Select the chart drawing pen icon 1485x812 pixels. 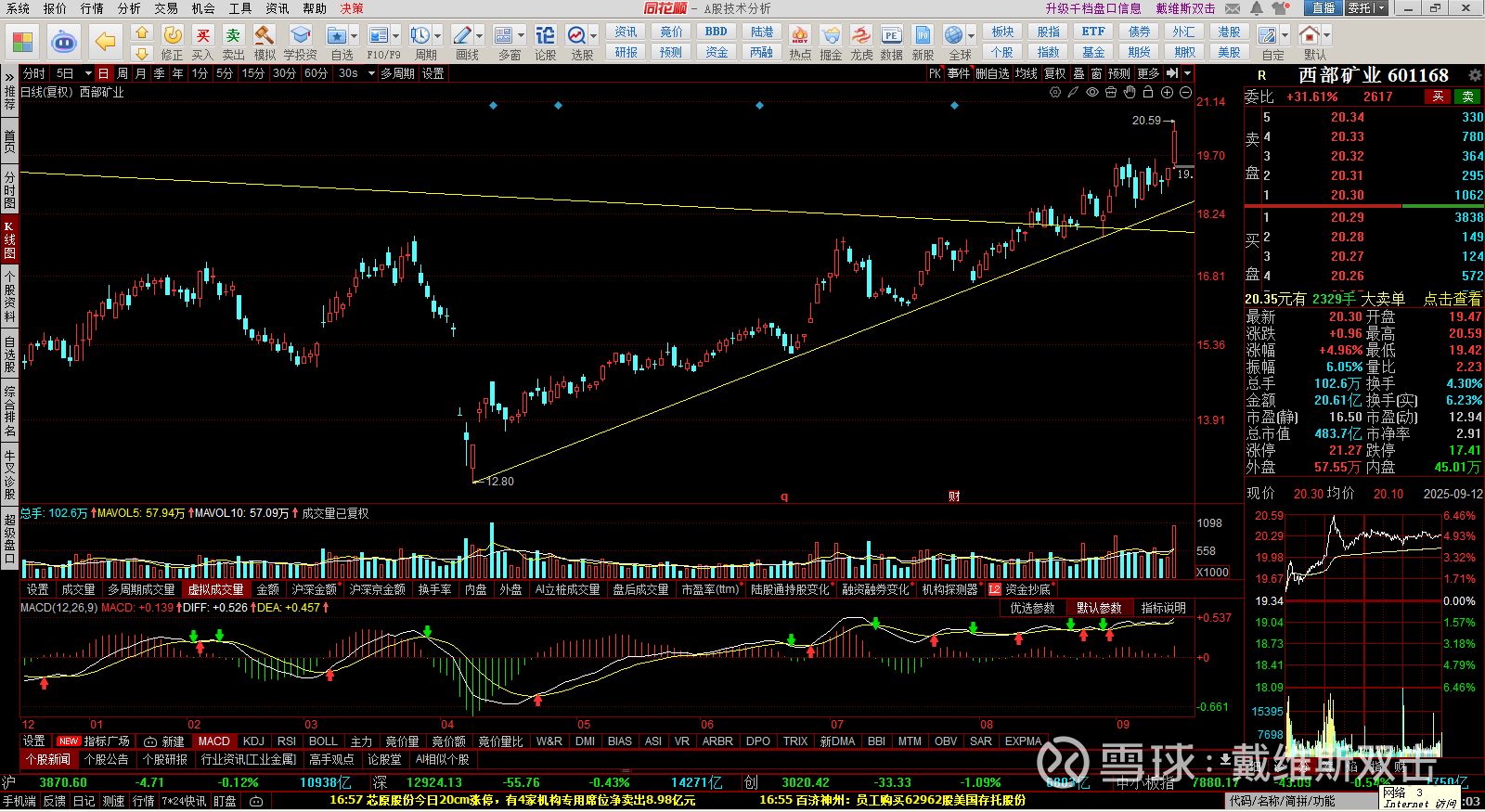click(1073, 93)
